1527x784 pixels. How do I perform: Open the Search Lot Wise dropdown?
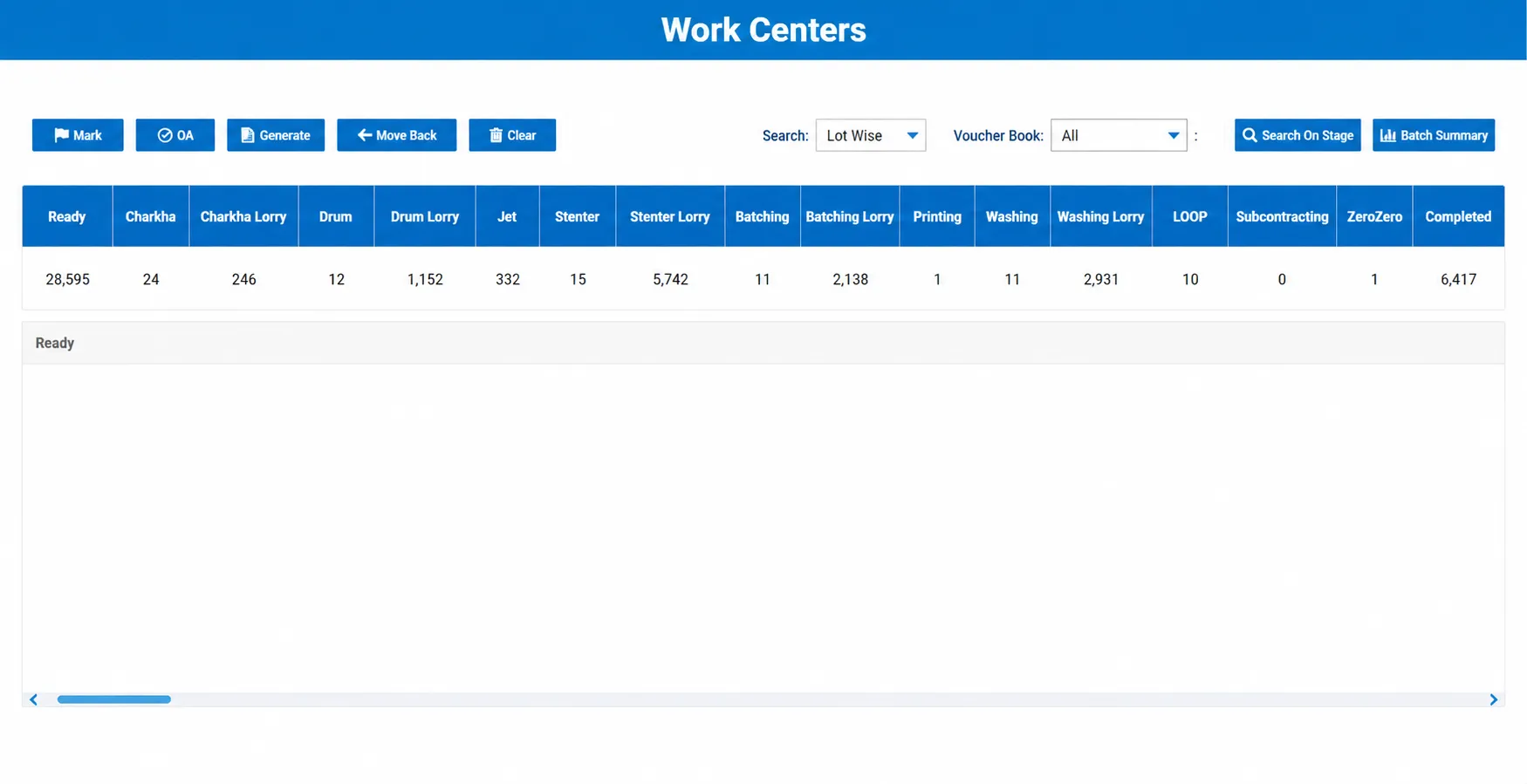pos(871,135)
